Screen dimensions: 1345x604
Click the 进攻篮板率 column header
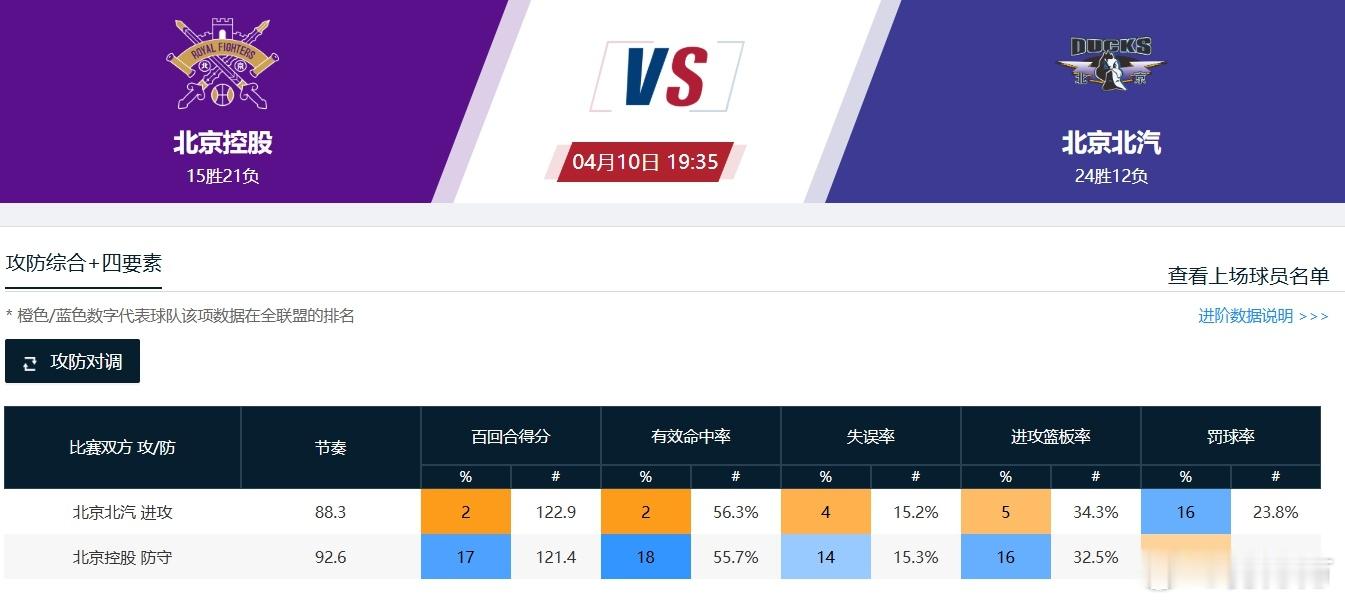tap(1050, 436)
